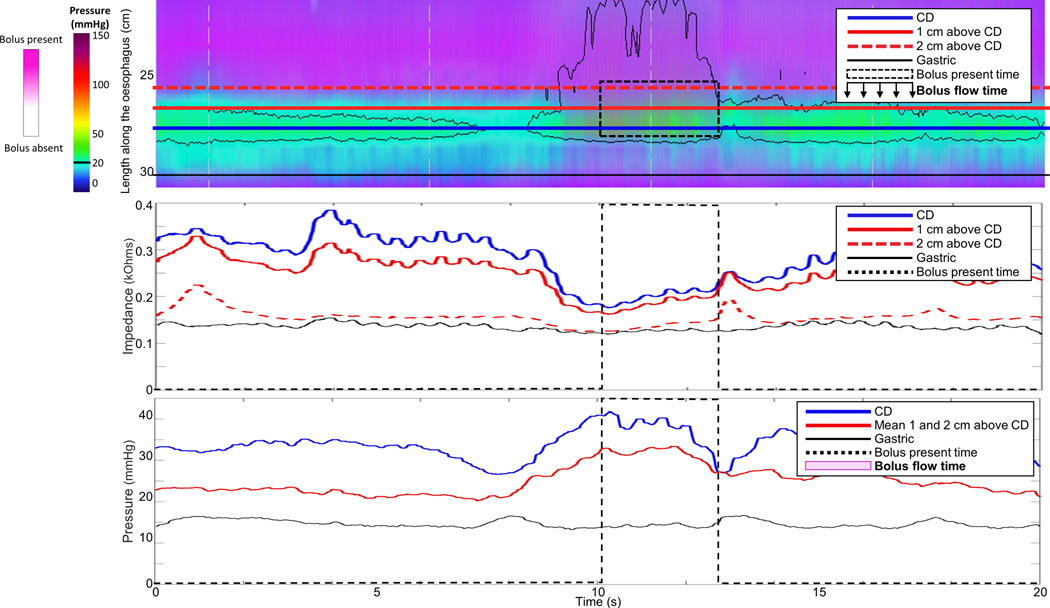Screen dimensions: 1050x608
Task: Click the 20 tick label on the time axis
Action: [x=1040, y=592]
